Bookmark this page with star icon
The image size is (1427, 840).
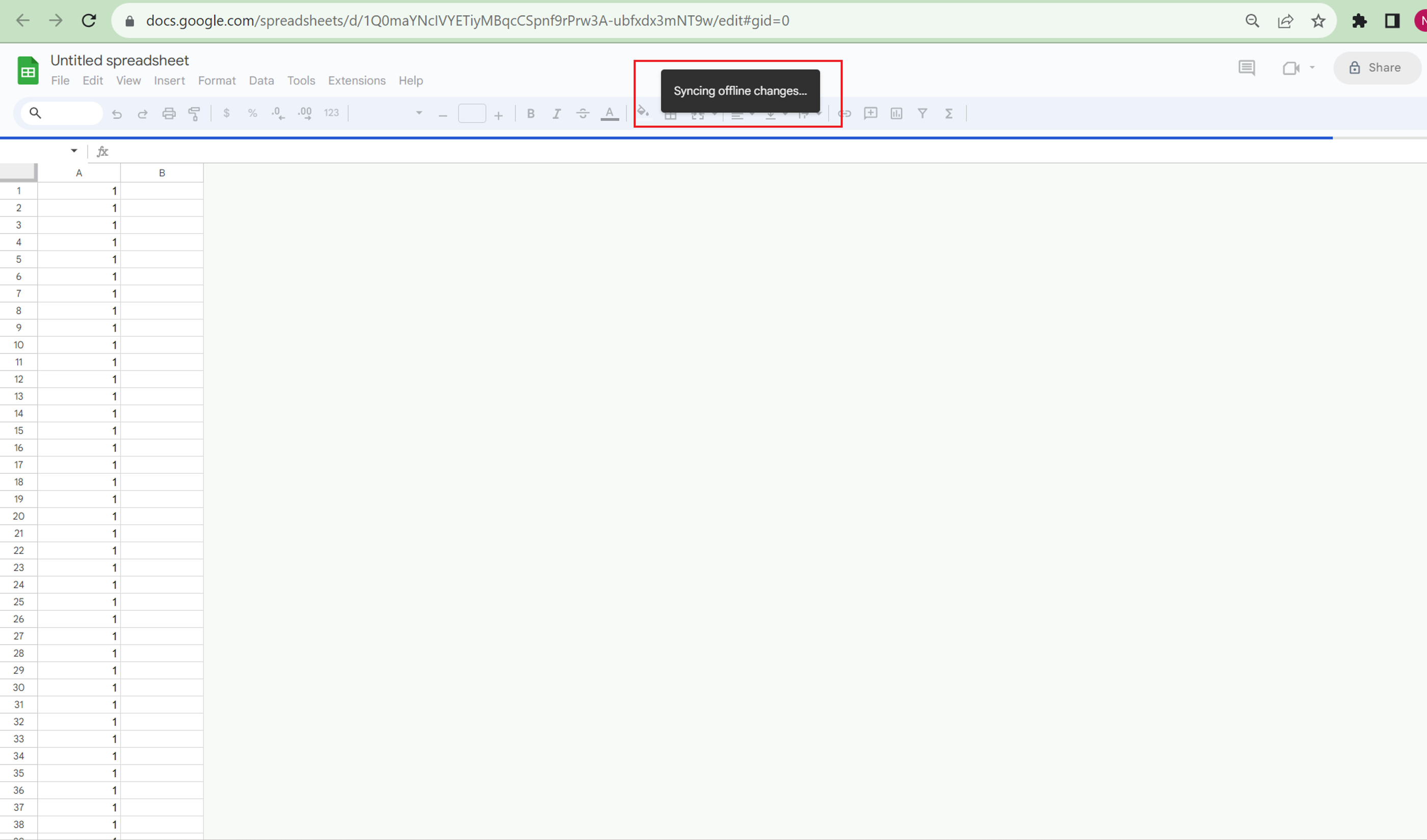(1318, 21)
